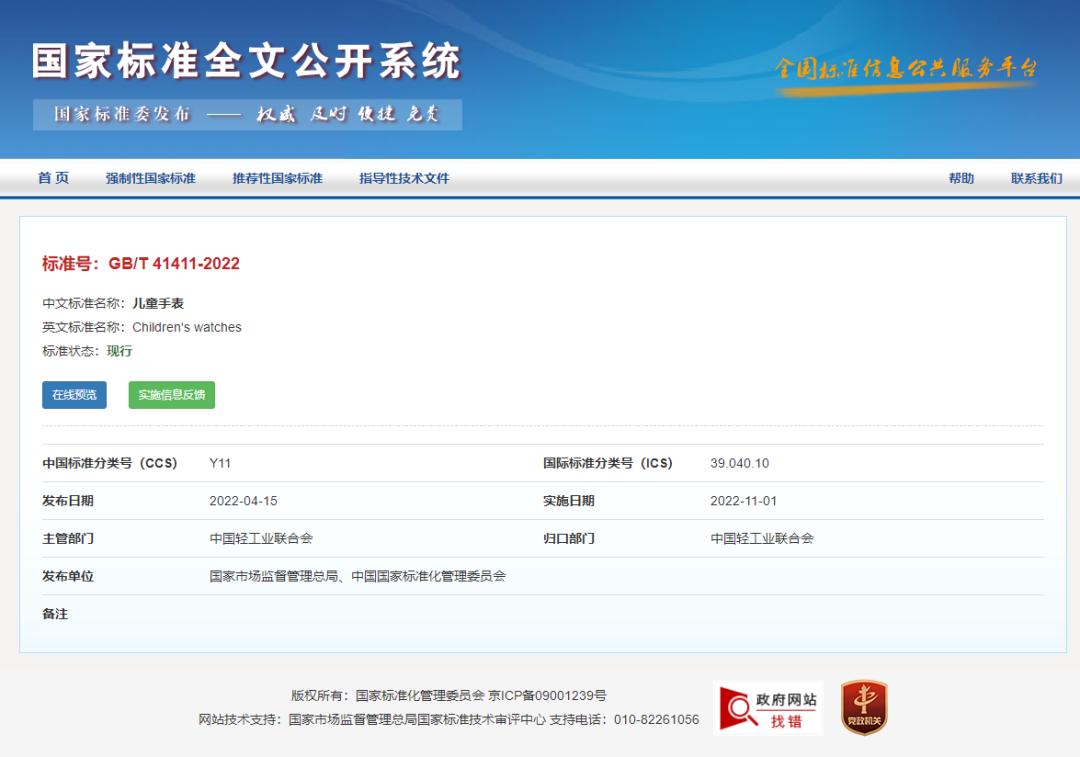Click the 备注 row label
1080x757 pixels.
pyautogui.click(x=55, y=614)
